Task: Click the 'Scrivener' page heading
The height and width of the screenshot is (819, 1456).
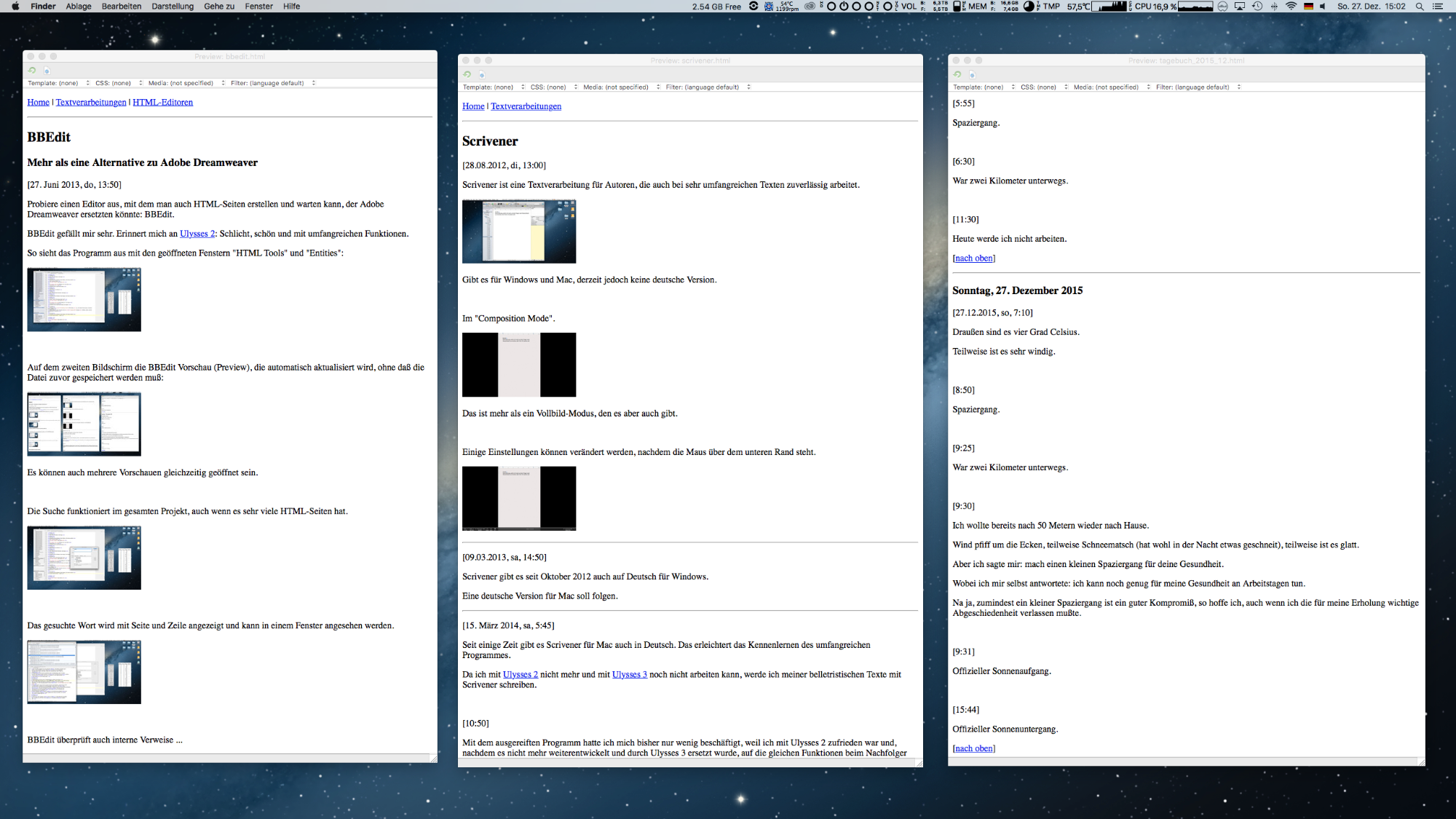Action: (490, 141)
